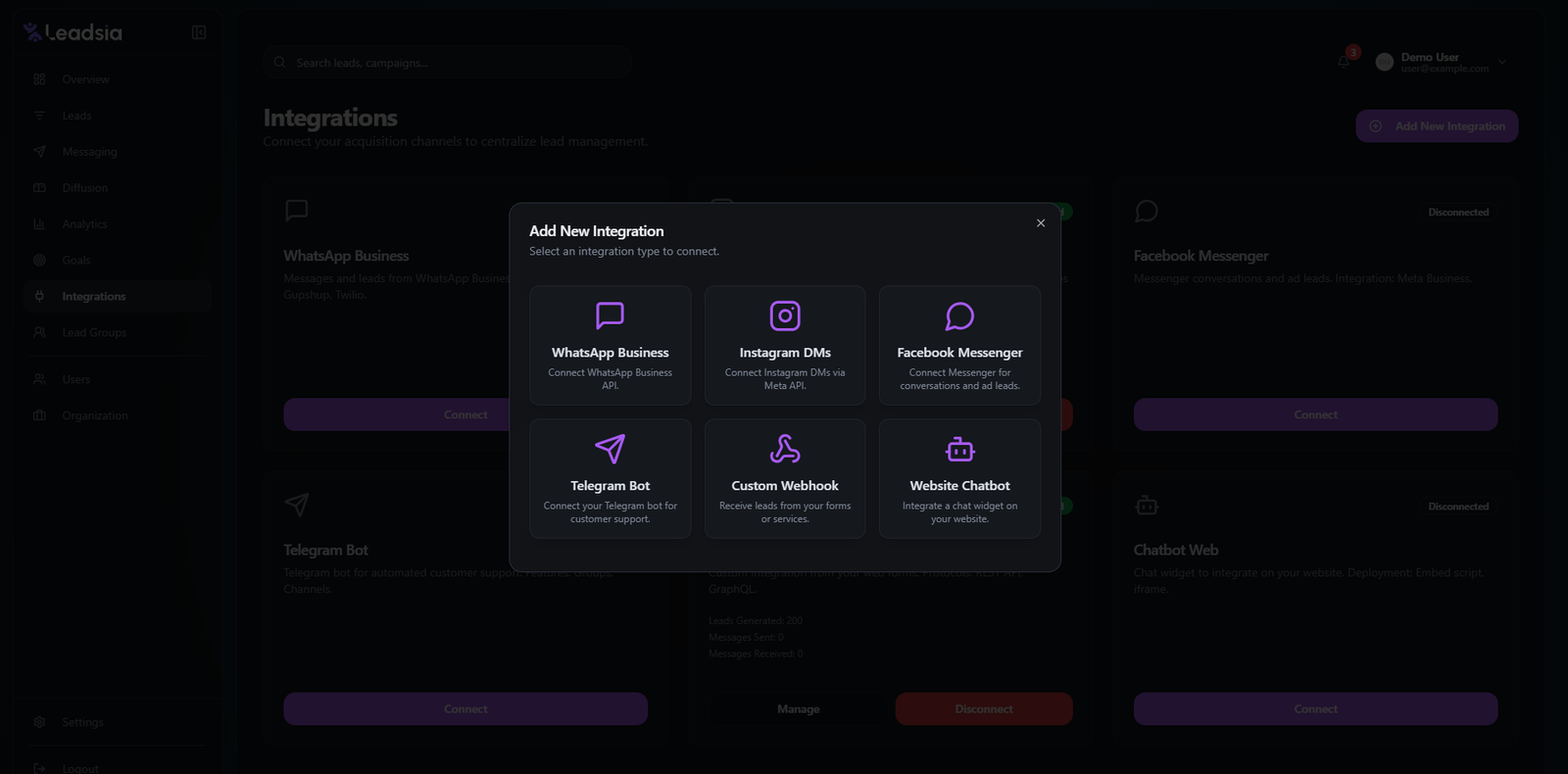The width and height of the screenshot is (1568, 774).
Task: Close the Add New Integration dialog
Action: [x=1041, y=223]
